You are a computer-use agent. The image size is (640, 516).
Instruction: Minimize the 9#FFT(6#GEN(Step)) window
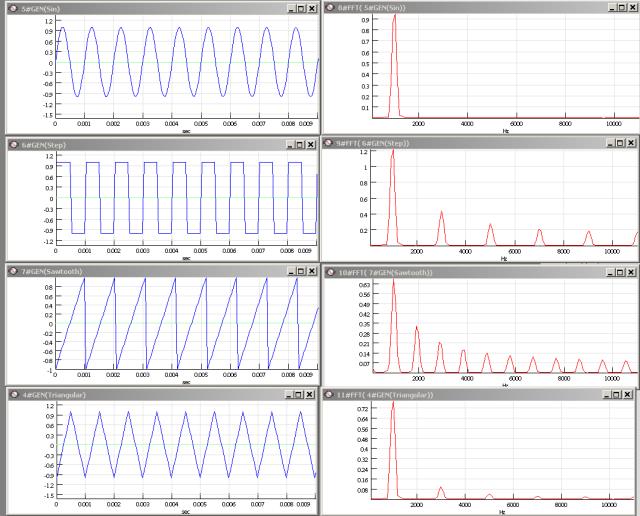[x=611, y=143]
